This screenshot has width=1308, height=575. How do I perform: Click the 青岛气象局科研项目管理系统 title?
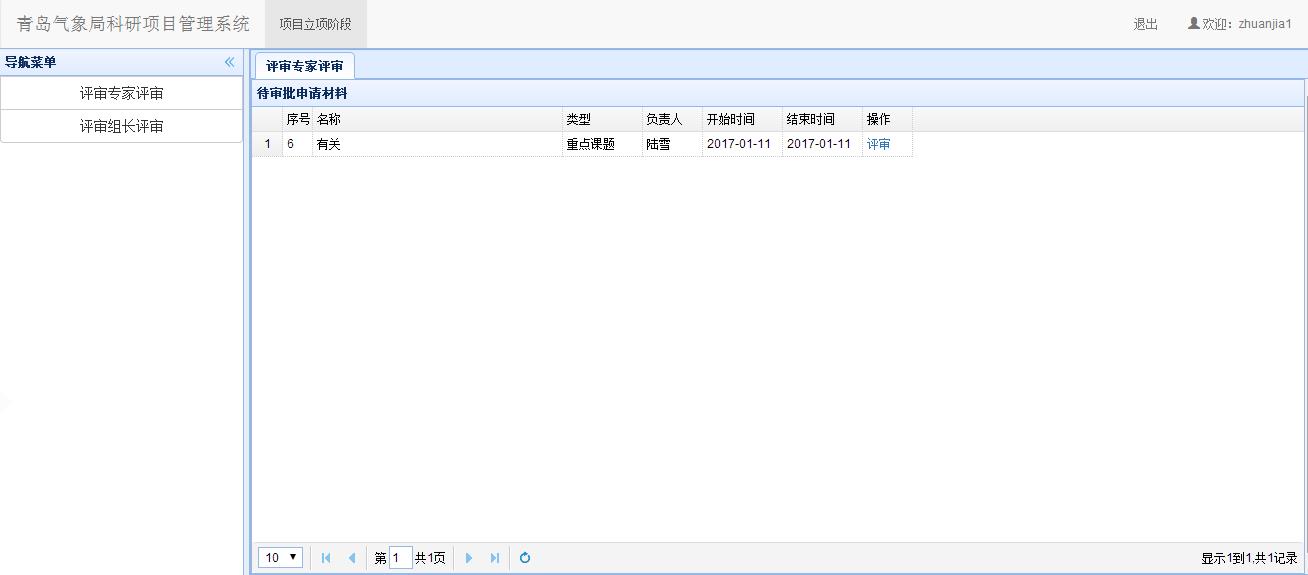click(133, 24)
